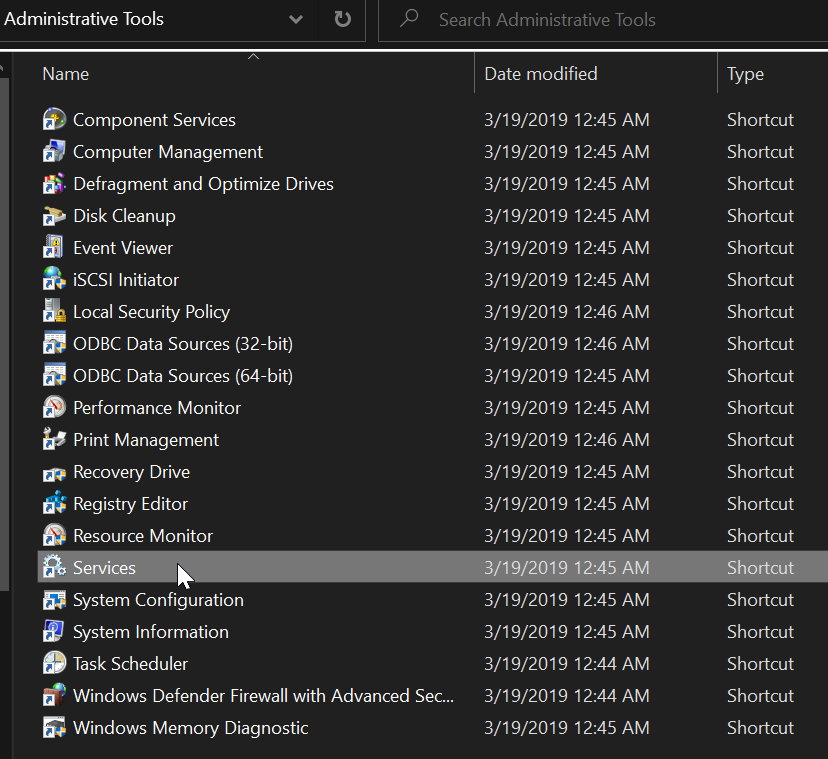Select the Windows Memory Diagnostic text
The width and height of the screenshot is (828, 759).
coord(191,728)
